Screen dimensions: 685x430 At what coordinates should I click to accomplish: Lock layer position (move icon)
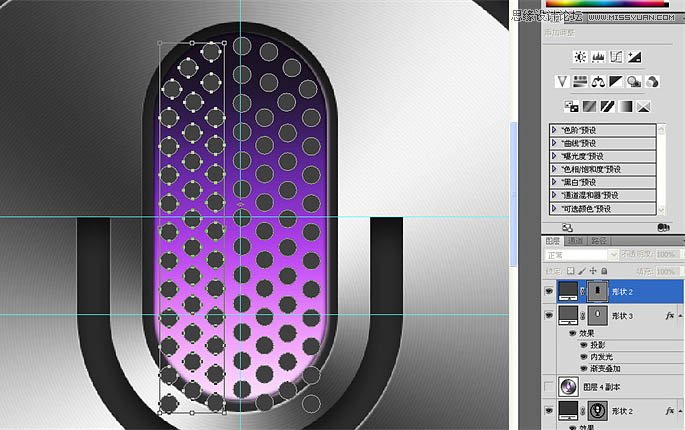pos(593,271)
